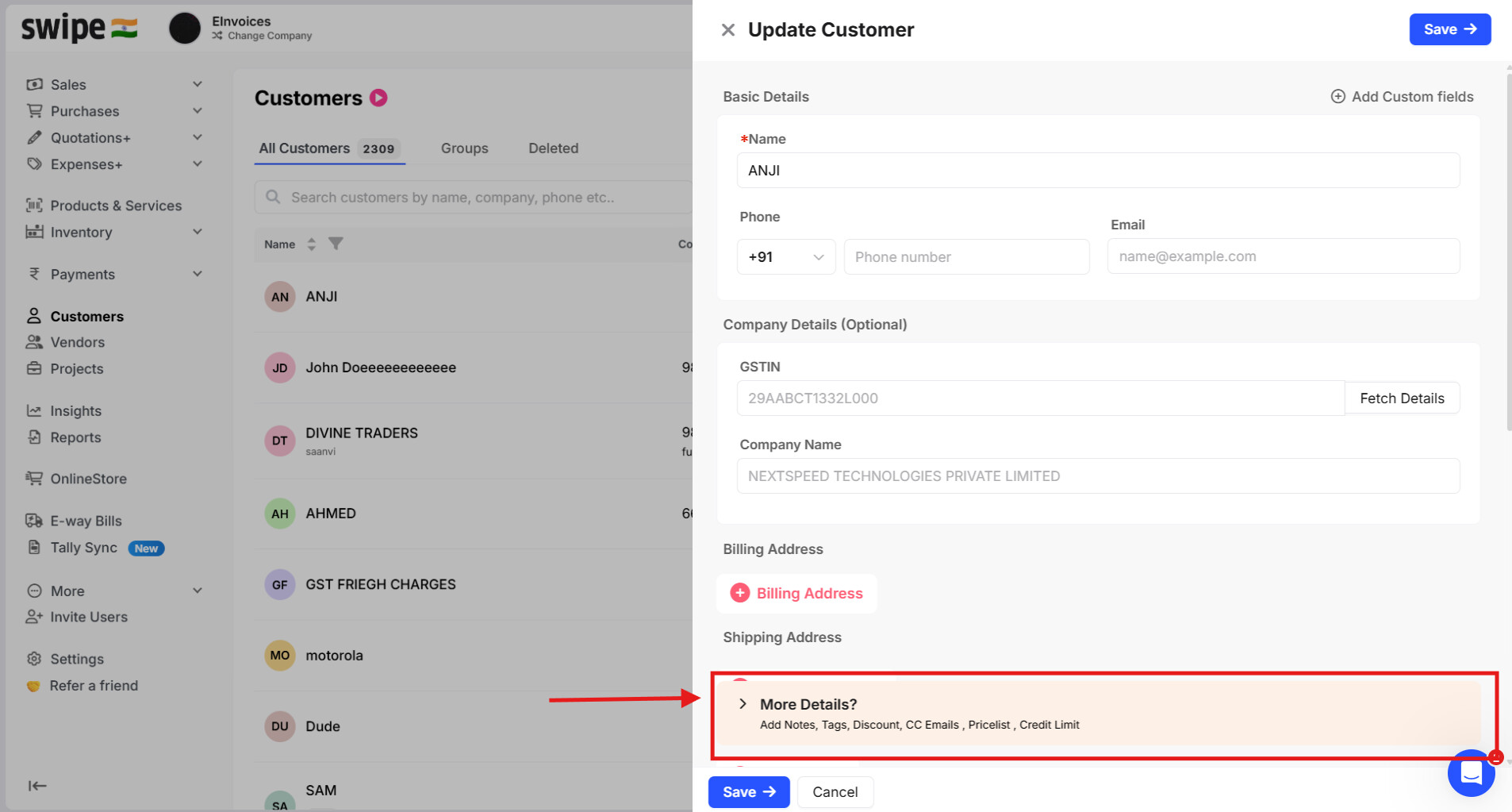
Task: Click the Phone number input field
Action: (966, 257)
